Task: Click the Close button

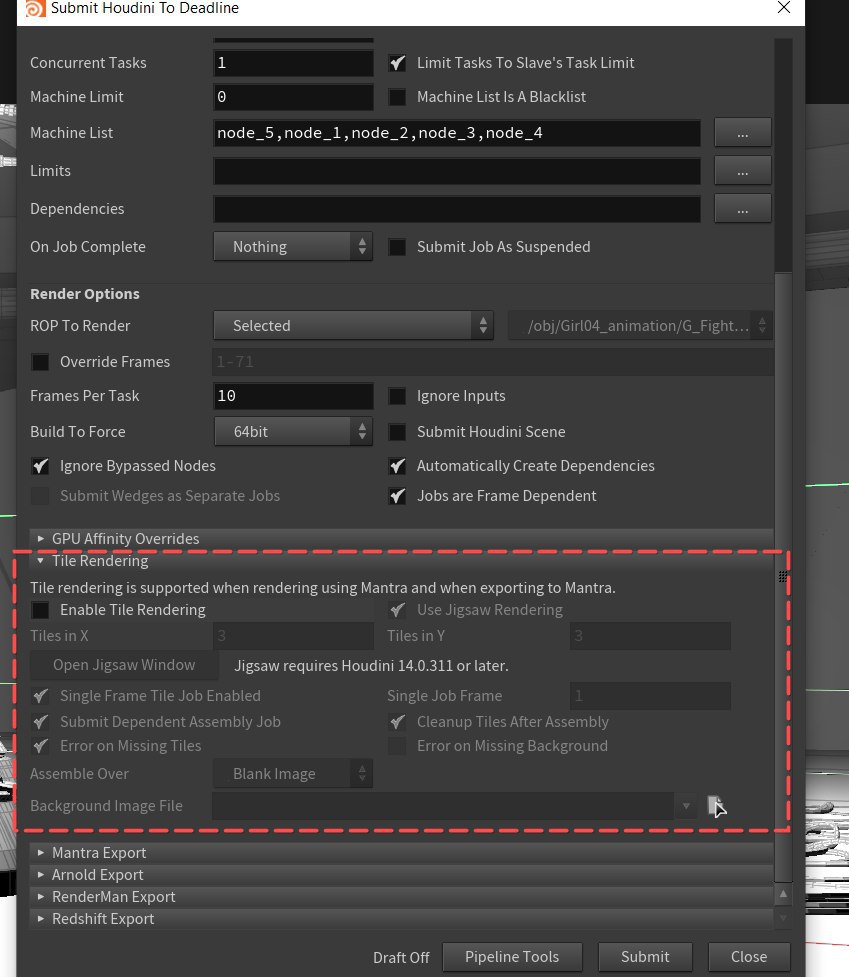Action: click(x=749, y=956)
